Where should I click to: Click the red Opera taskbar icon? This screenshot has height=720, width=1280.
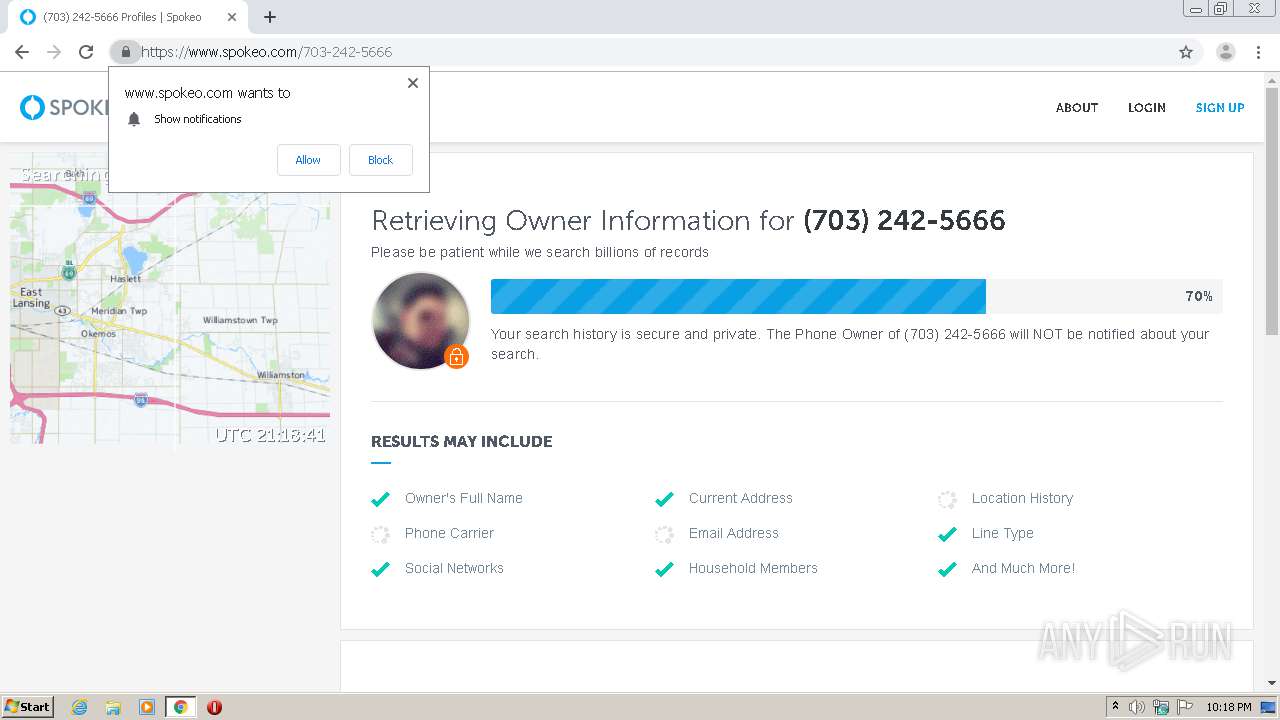[x=214, y=707]
